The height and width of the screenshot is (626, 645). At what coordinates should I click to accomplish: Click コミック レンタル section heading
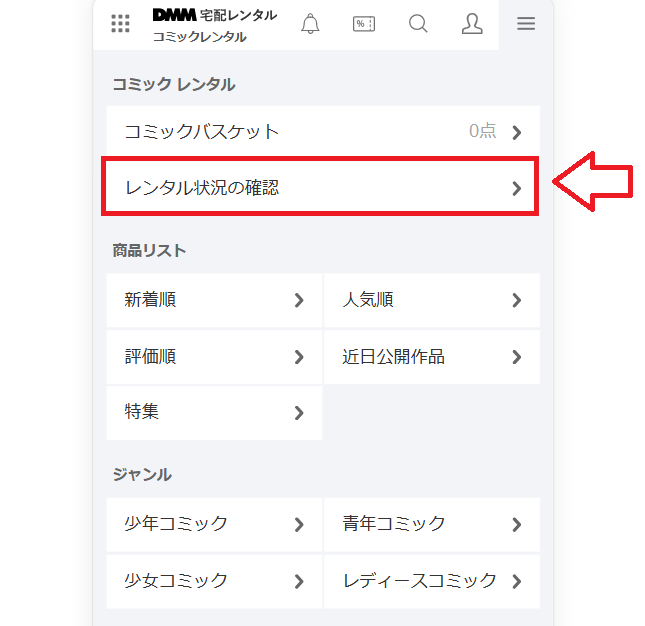174,84
